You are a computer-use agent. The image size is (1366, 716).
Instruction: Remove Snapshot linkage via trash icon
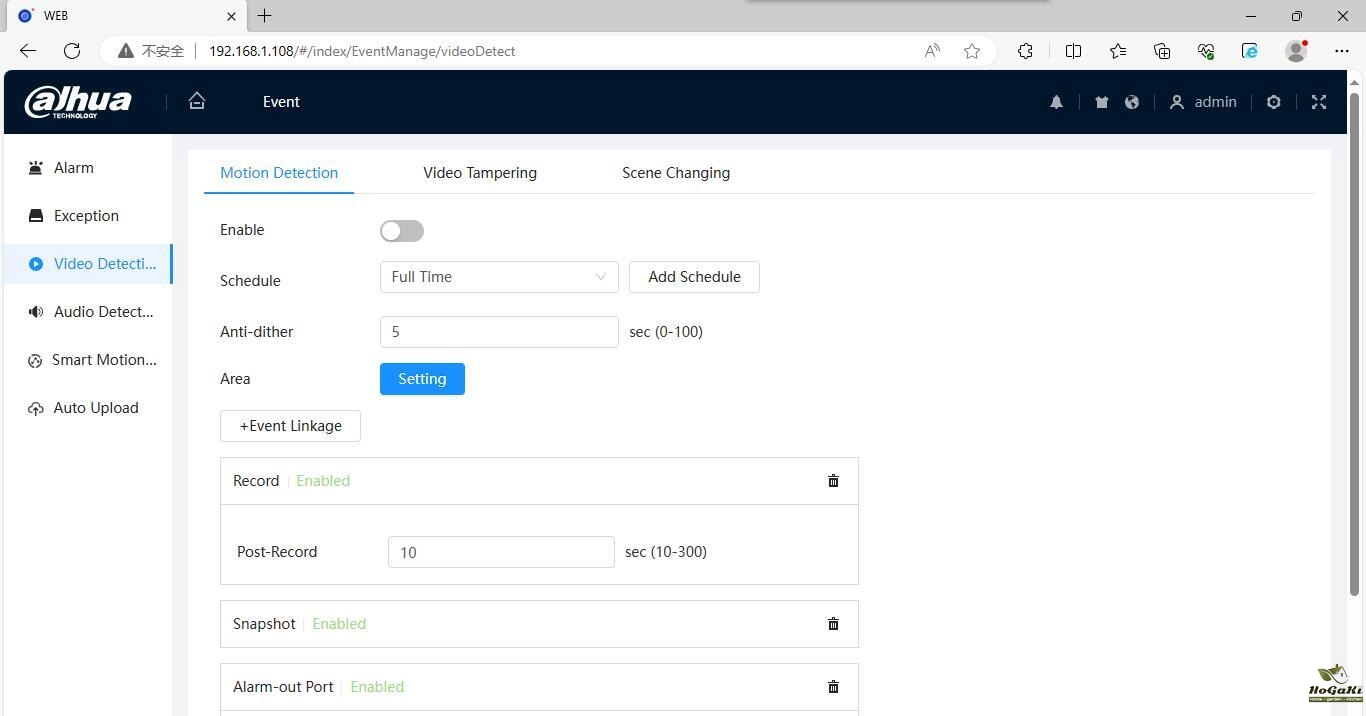[x=833, y=624]
